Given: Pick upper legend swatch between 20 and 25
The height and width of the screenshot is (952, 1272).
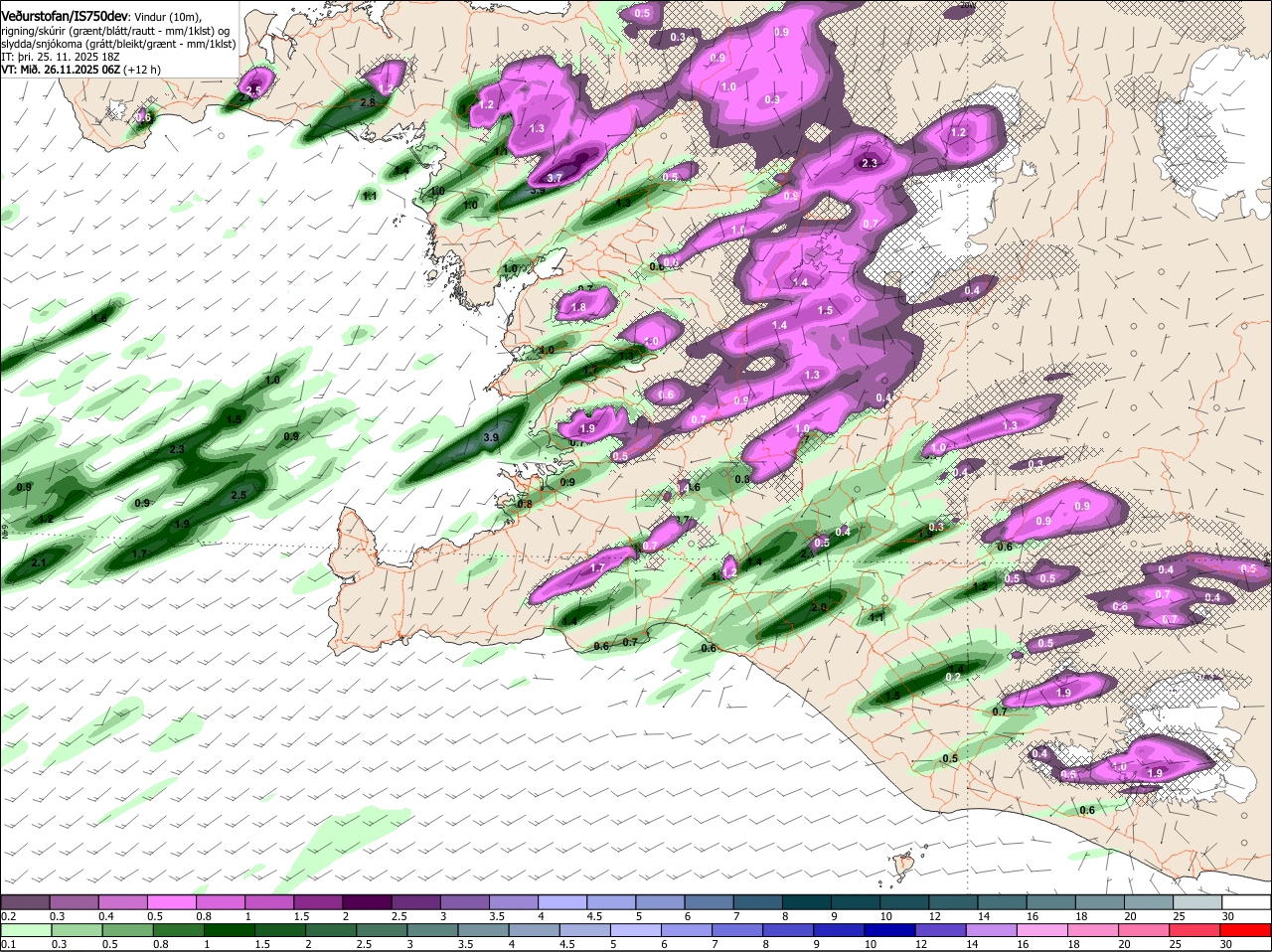Looking at the screenshot, I should (1149, 901).
